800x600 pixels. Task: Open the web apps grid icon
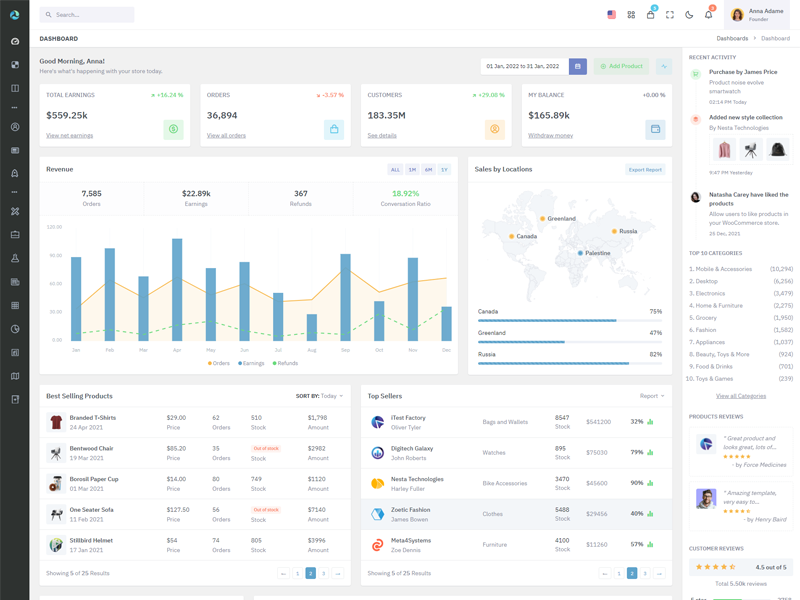[631, 15]
